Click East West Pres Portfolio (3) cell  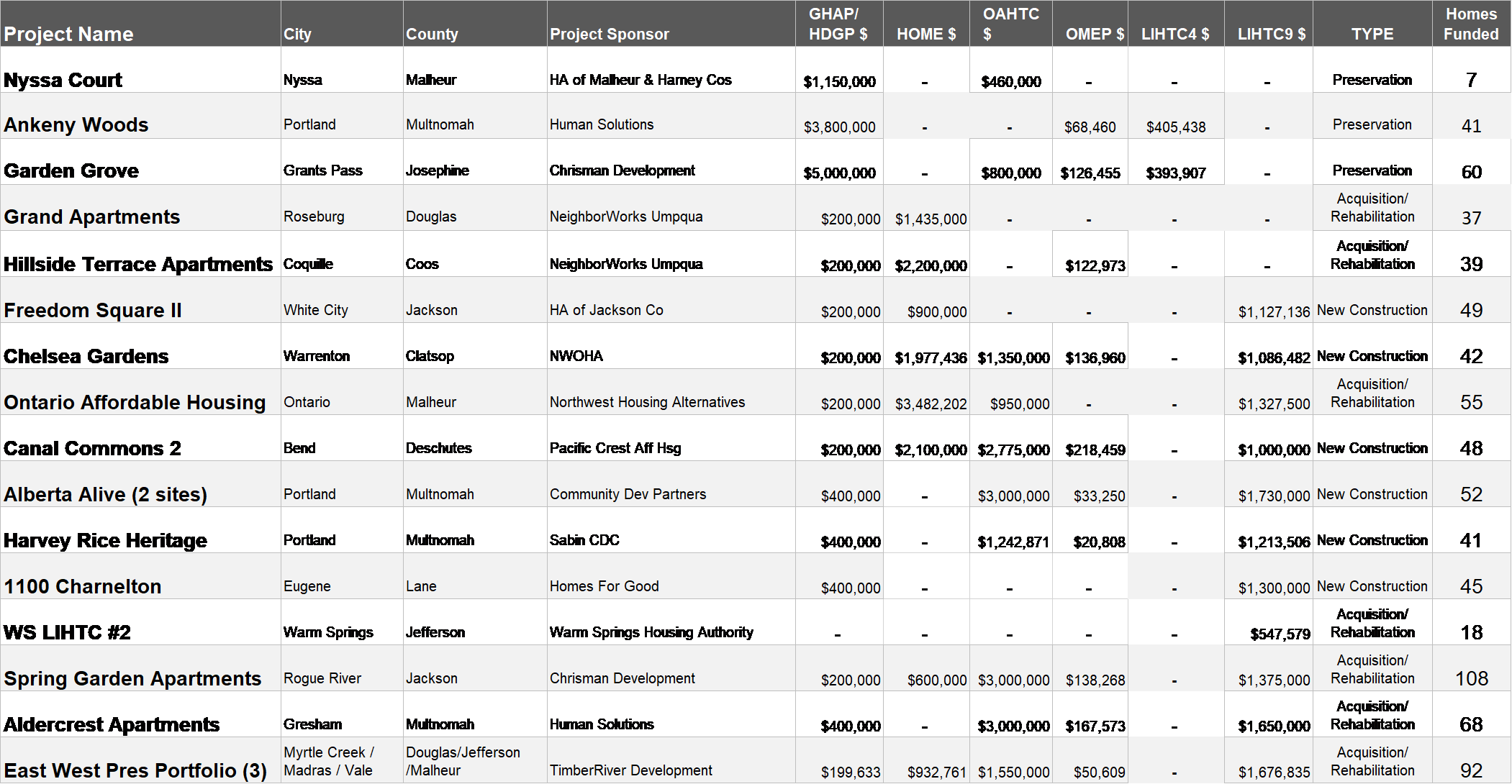135,770
